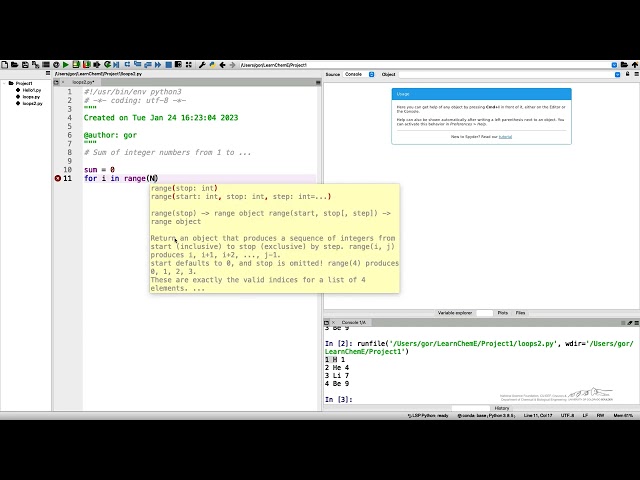Click the LF line ending status
Screen dimensions: 640x480
coord(585,416)
